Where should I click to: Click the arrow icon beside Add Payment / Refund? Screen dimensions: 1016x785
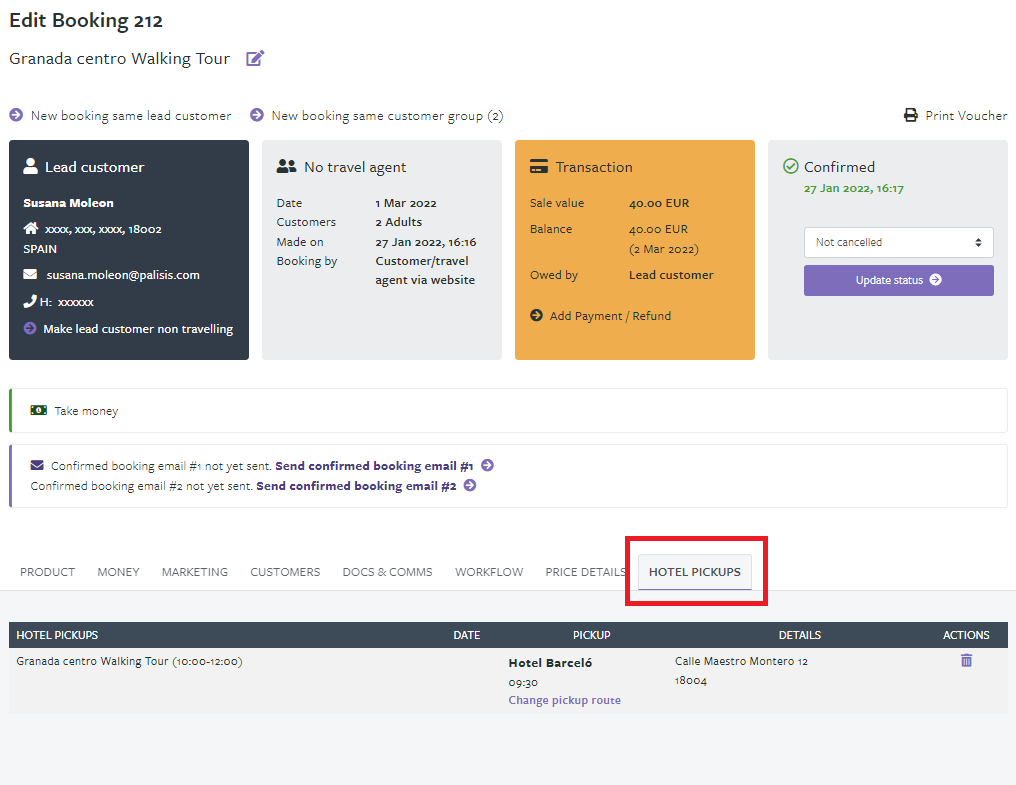(537, 315)
